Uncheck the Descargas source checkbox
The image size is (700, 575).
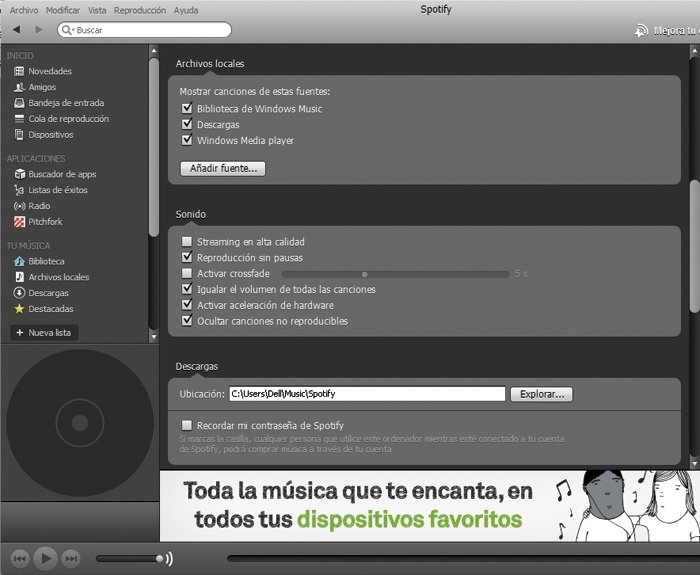[x=187, y=124]
